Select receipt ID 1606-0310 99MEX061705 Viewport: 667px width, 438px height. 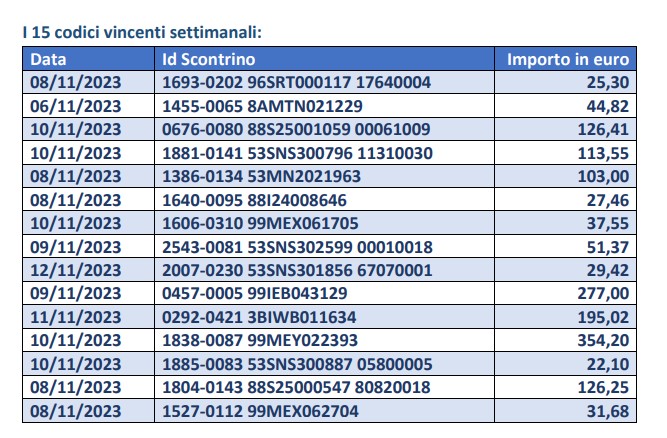click(x=260, y=224)
